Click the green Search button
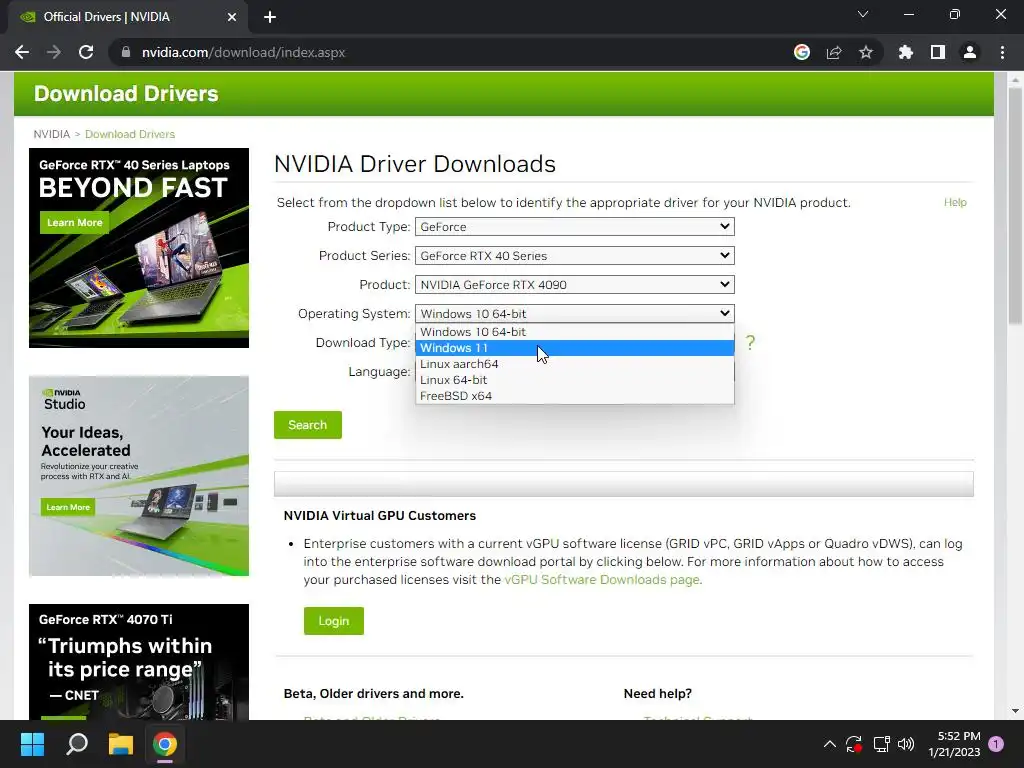1024x768 pixels. click(x=308, y=425)
